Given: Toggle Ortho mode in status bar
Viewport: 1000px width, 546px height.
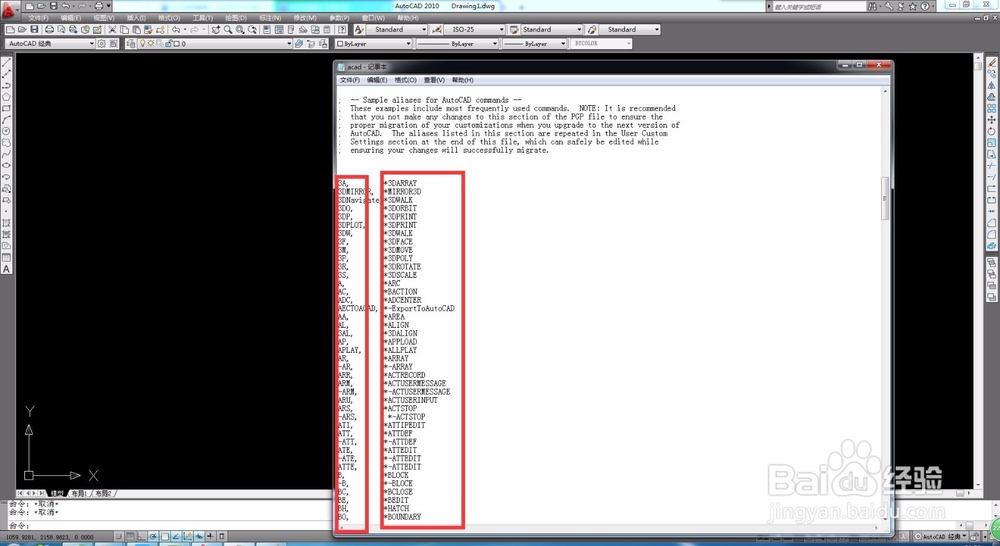Looking at the screenshot, I should [142, 536].
